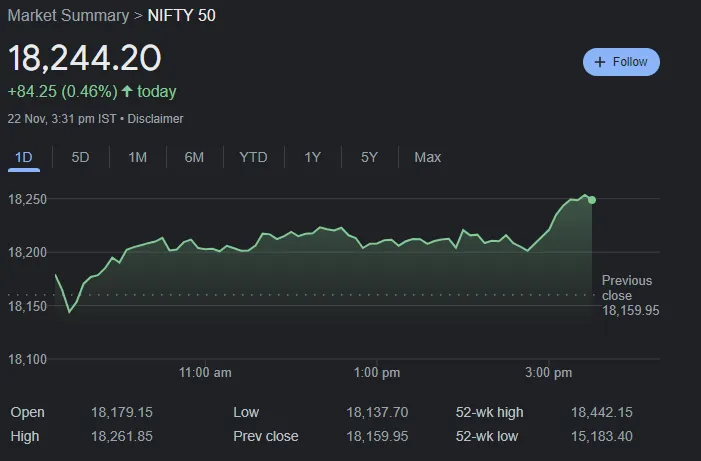Click the green up arrow icon
This screenshot has width=701, height=461.
tap(126, 91)
